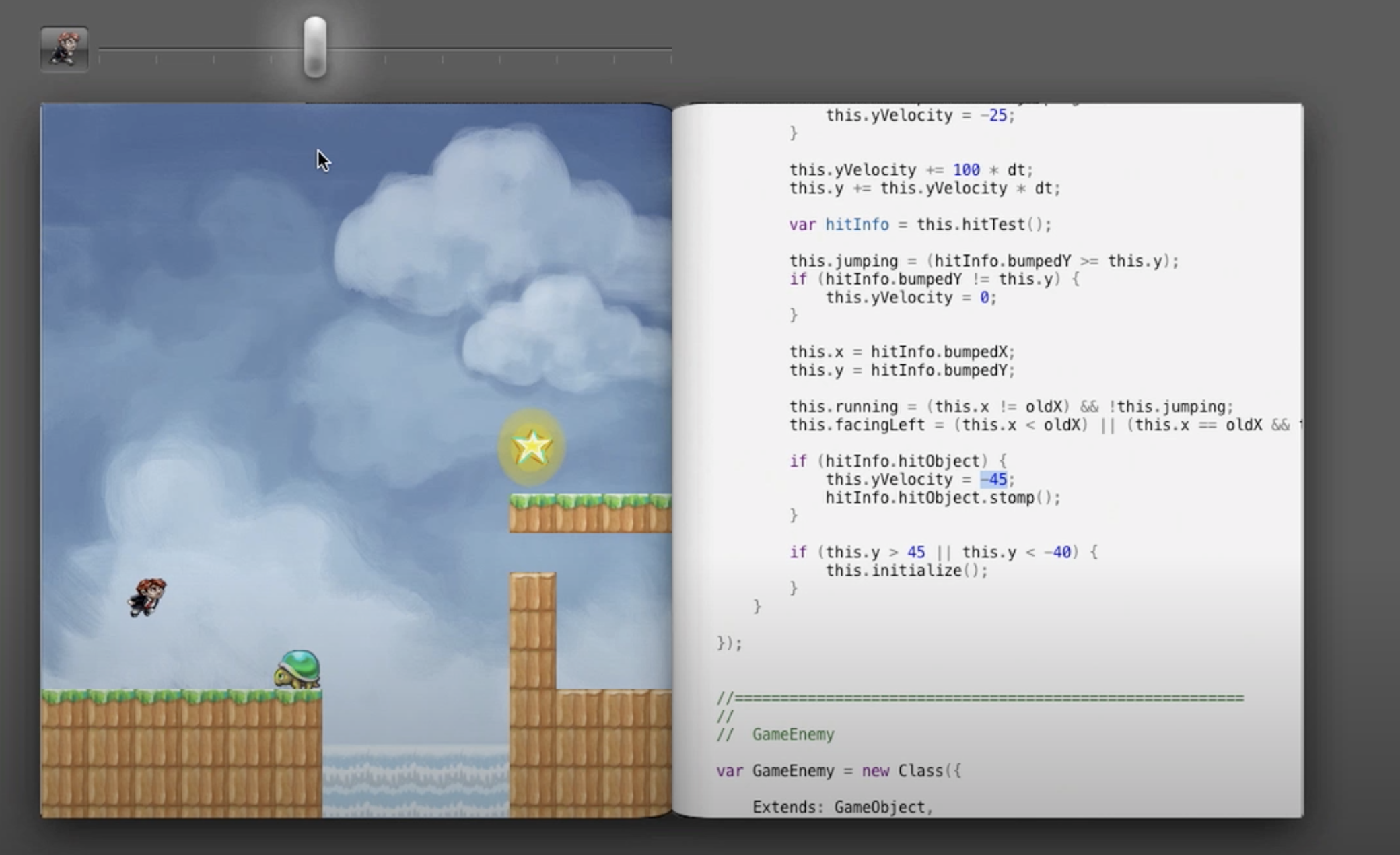Click this.initialize() line in code
Screen dimensions: 1400x855
[906, 570]
